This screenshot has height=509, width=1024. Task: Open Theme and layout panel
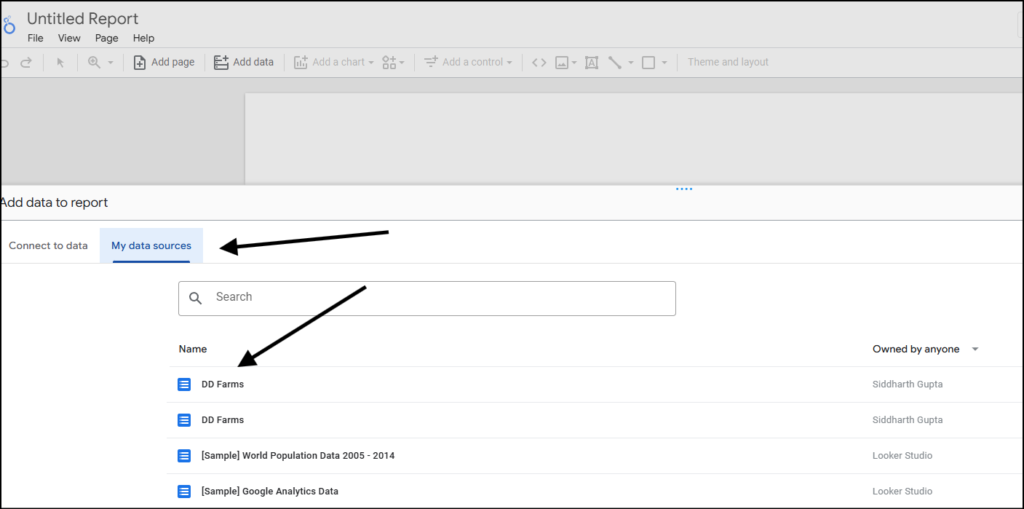click(x=728, y=62)
